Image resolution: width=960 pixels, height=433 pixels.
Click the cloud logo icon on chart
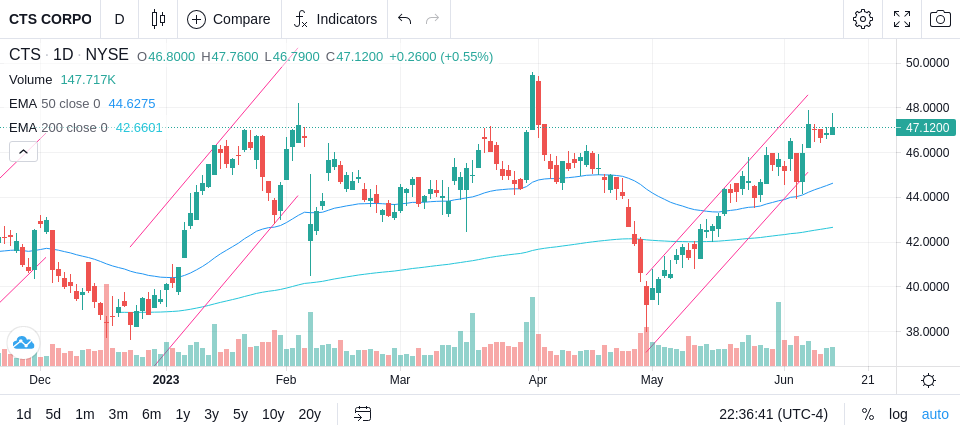click(x=23, y=342)
